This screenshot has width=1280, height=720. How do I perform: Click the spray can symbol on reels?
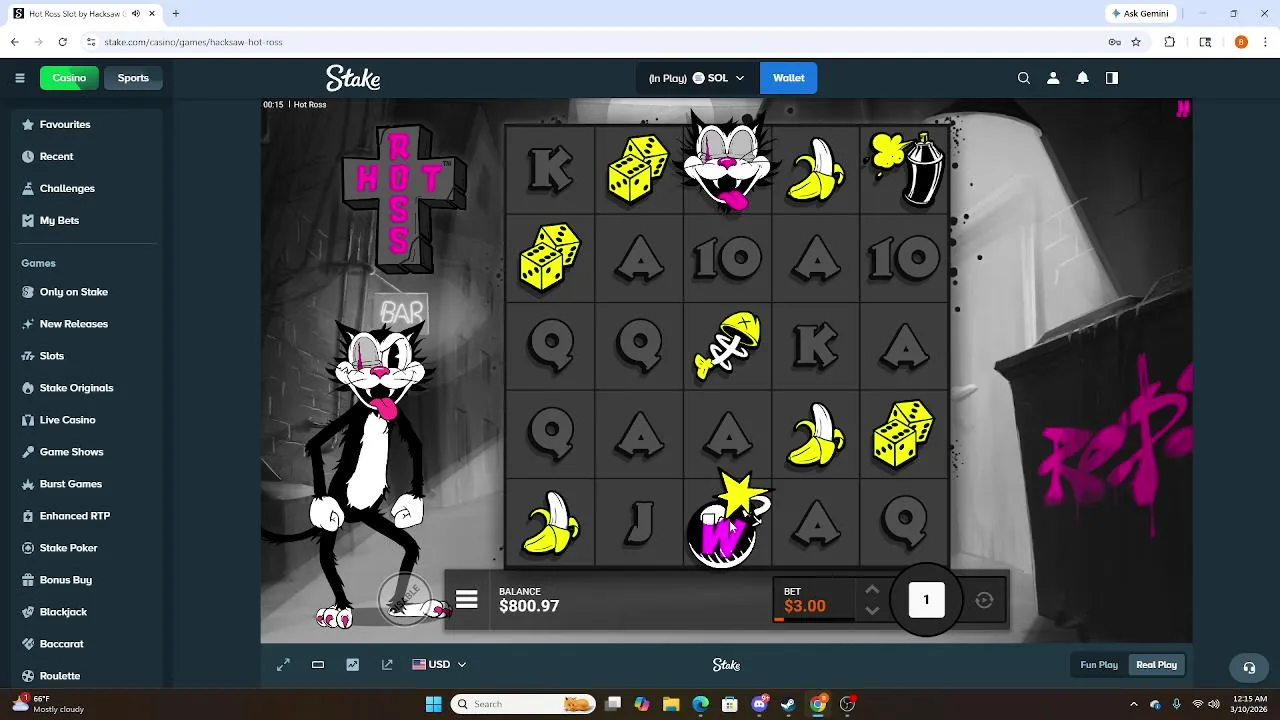[x=905, y=171]
